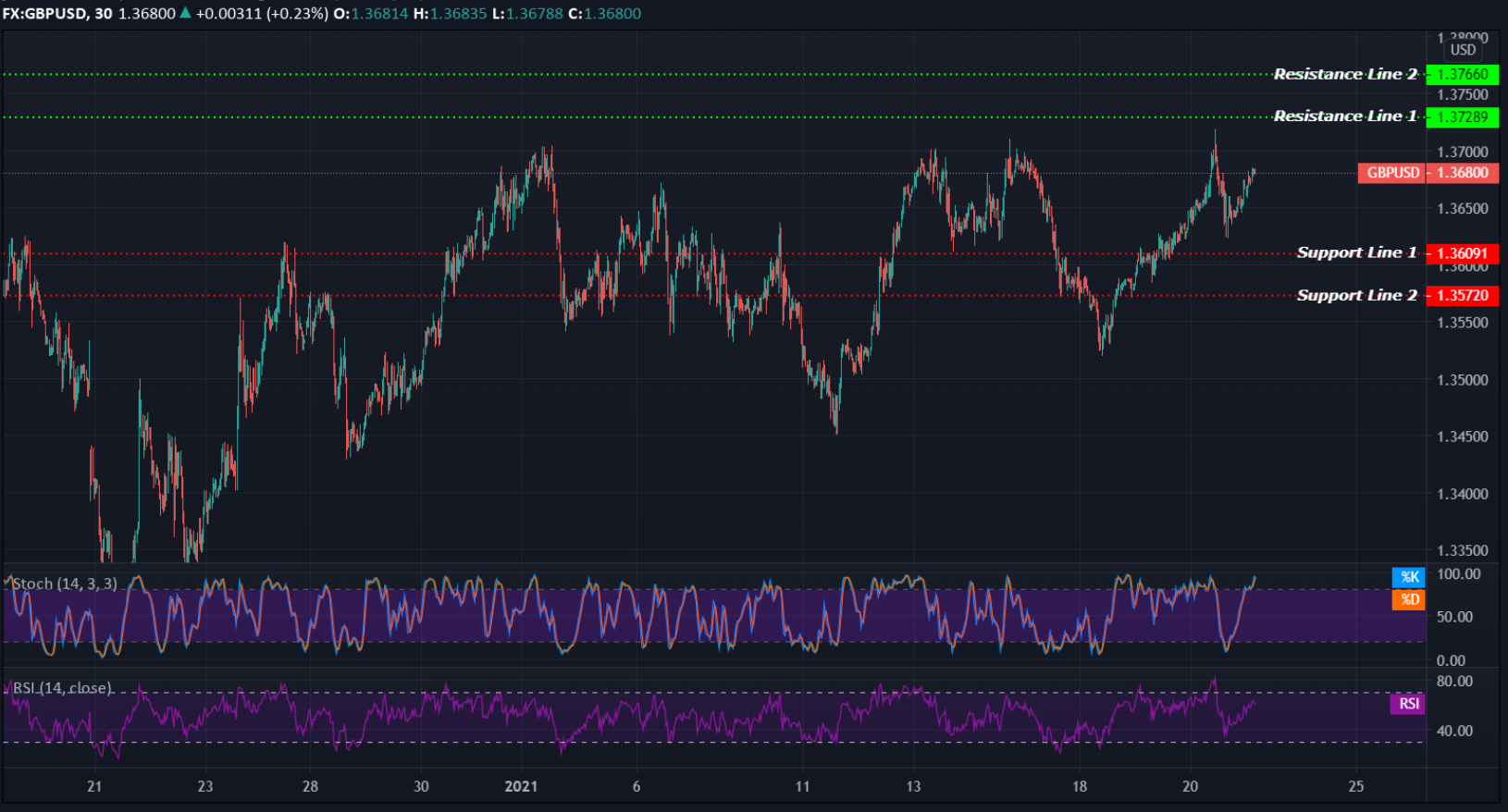Click the 40.00 RSI scale value
The height and width of the screenshot is (812, 1508).
pyautogui.click(x=1454, y=731)
